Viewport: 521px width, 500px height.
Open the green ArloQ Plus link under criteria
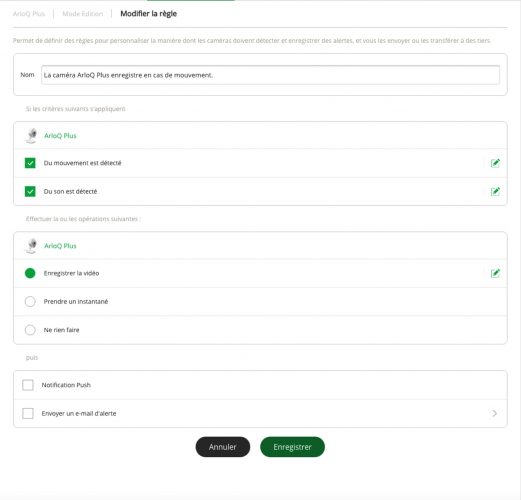click(x=60, y=136)
